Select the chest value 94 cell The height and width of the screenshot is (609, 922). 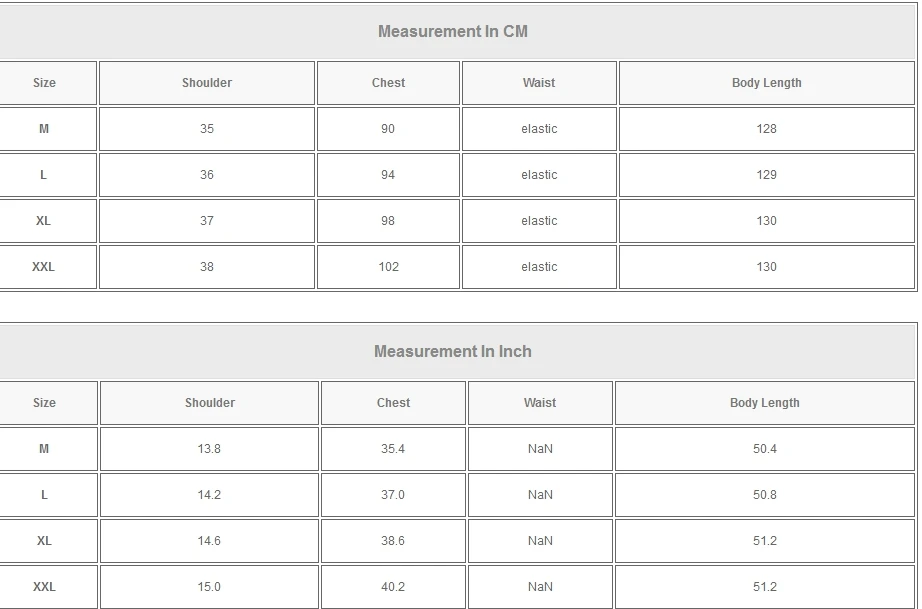(x=388, y=175)
